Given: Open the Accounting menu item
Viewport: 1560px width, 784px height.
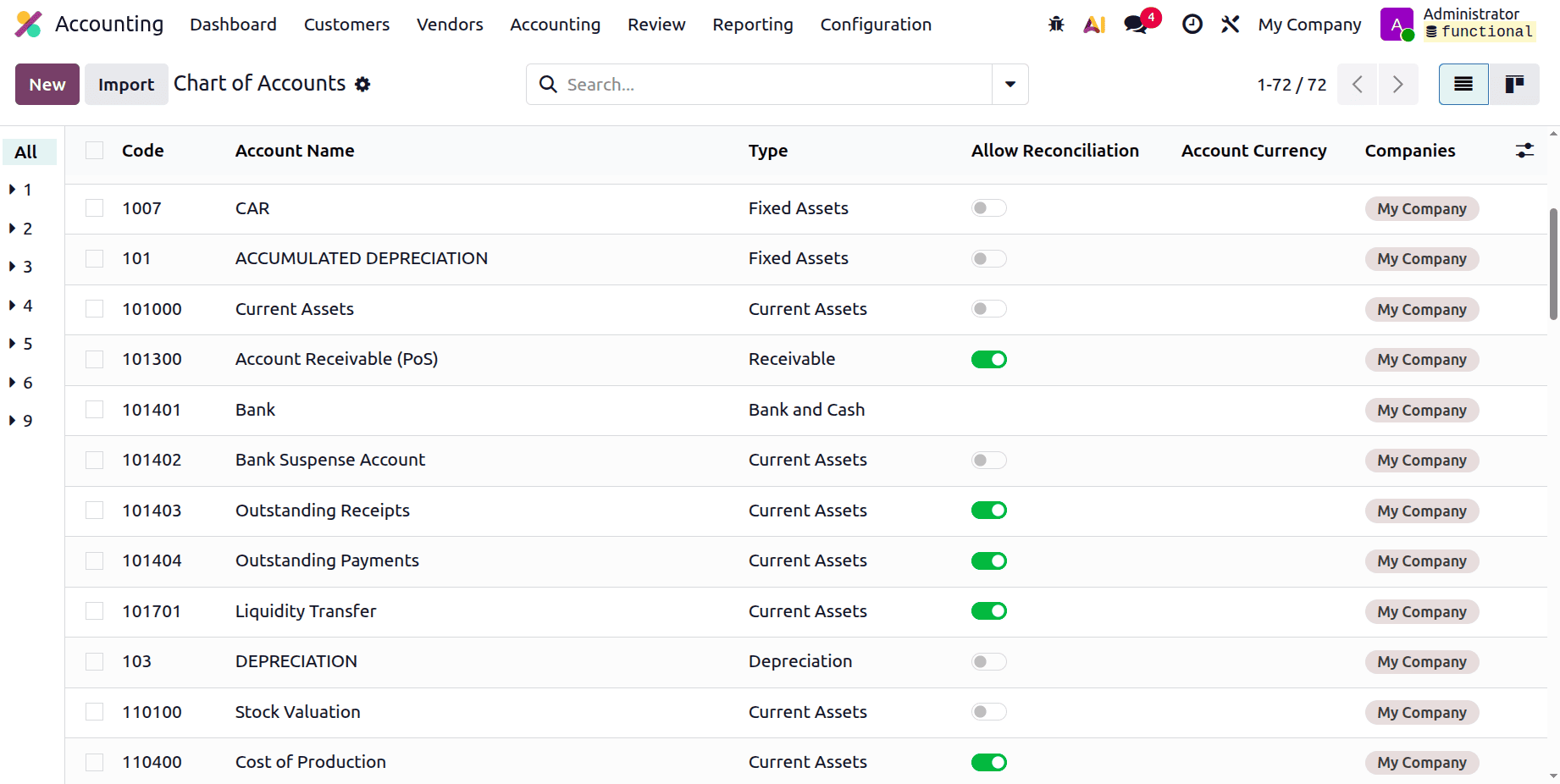Looking at the screenshot, I should pos(555,25).
